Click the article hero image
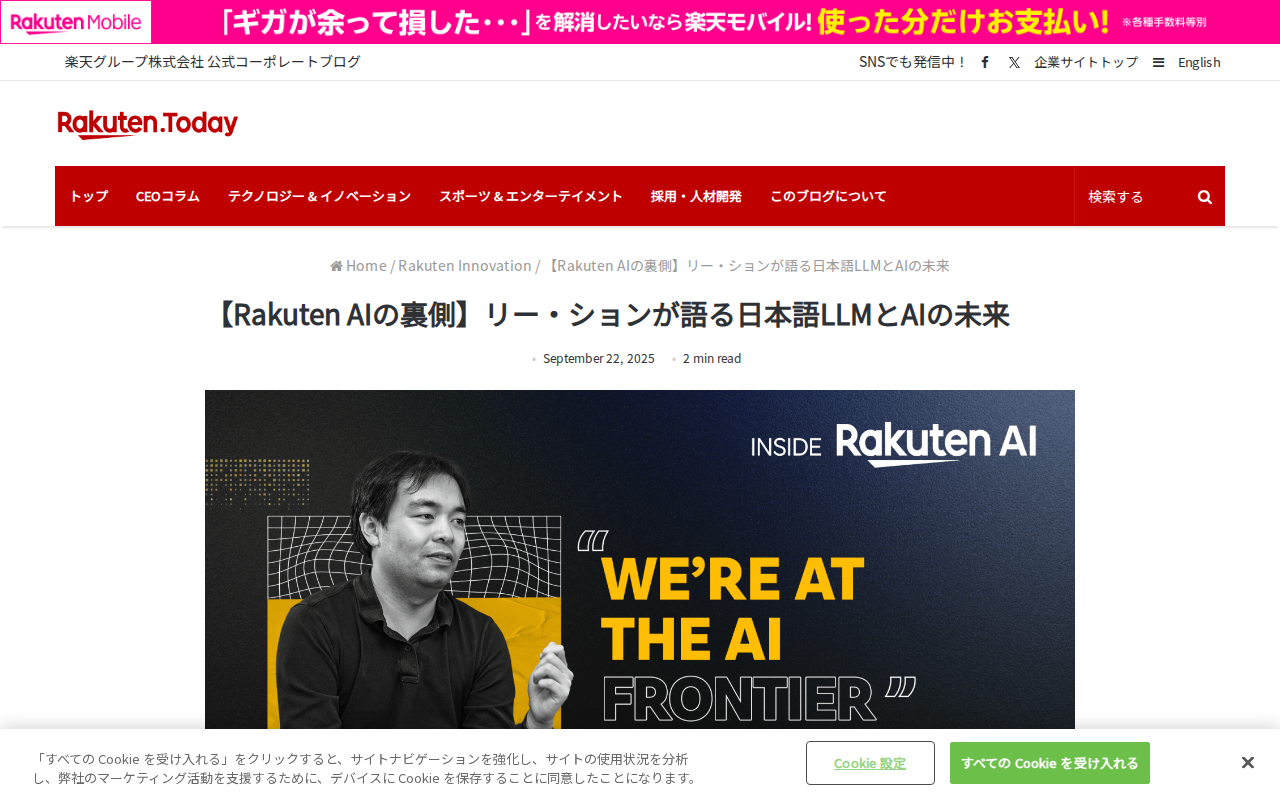 coord(640,560)
